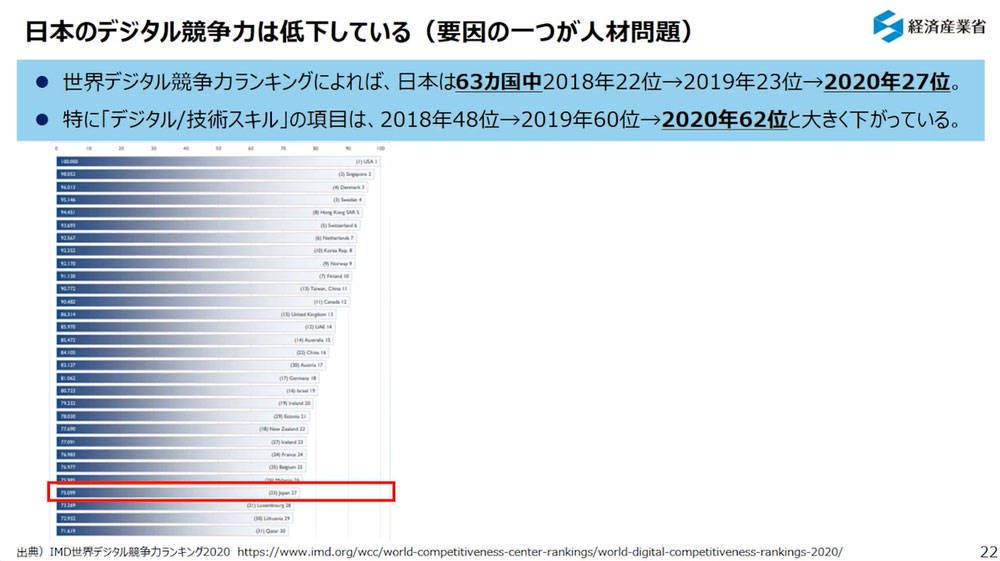1000x561 pixels.
Task: Click the New Zealand 22 bar label
Action: pos(282,429)
